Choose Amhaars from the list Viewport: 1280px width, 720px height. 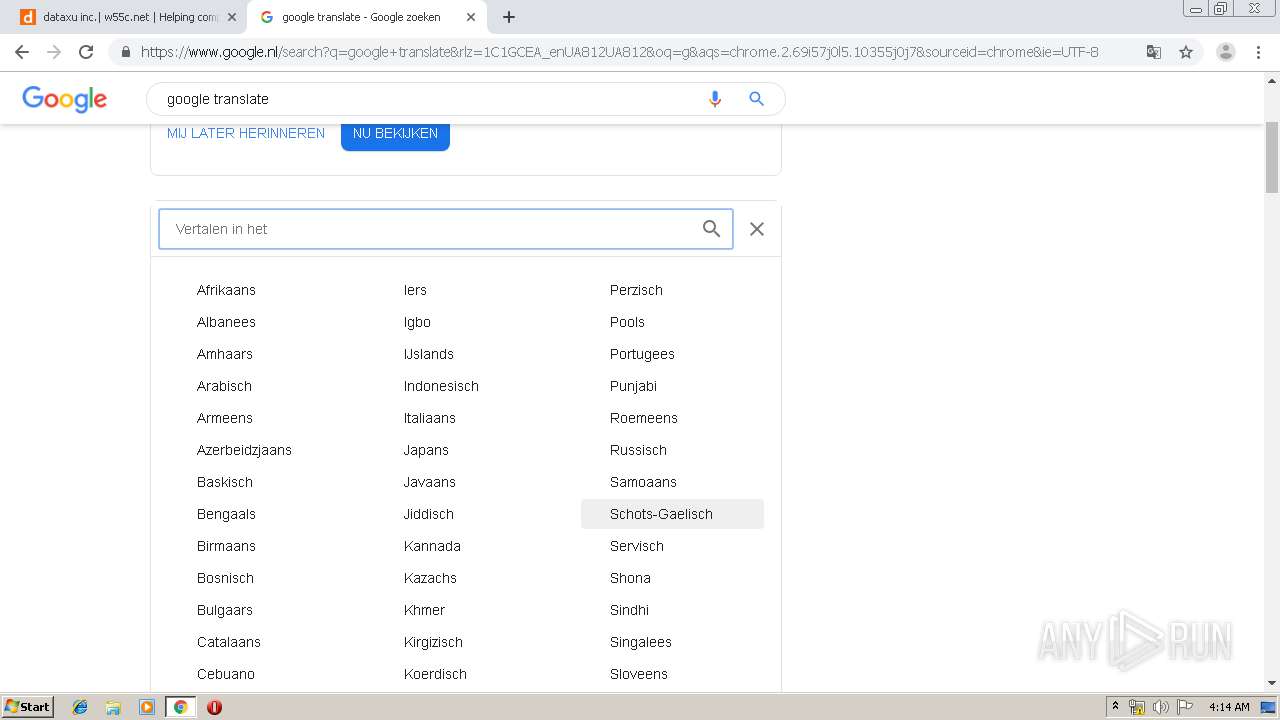[225, 354]
